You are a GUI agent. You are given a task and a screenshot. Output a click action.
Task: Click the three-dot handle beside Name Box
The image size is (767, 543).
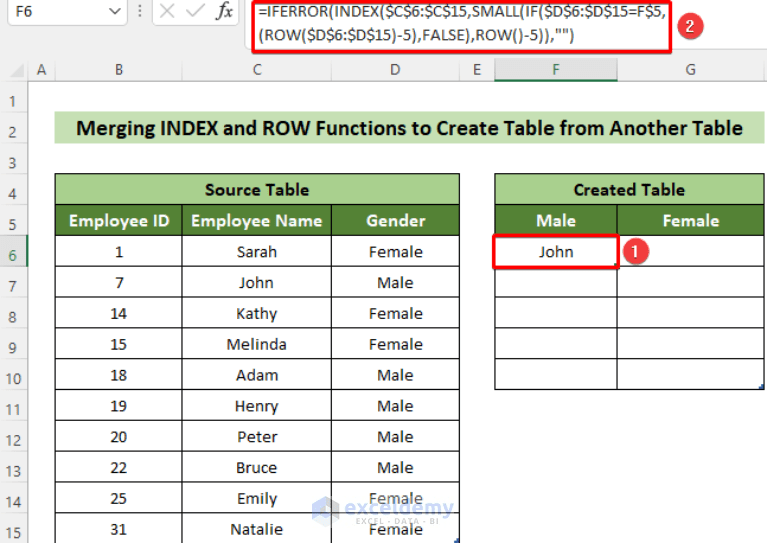pyautogui.click(x=140, y=11)
